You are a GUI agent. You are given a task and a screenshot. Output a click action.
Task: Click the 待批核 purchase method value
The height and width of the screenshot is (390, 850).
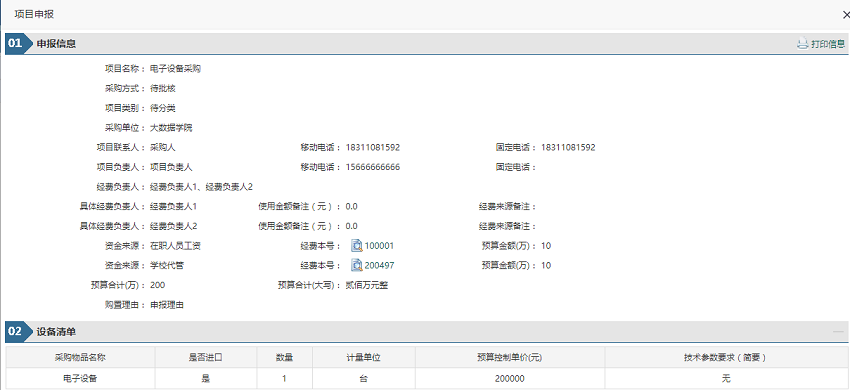[163, 88]
